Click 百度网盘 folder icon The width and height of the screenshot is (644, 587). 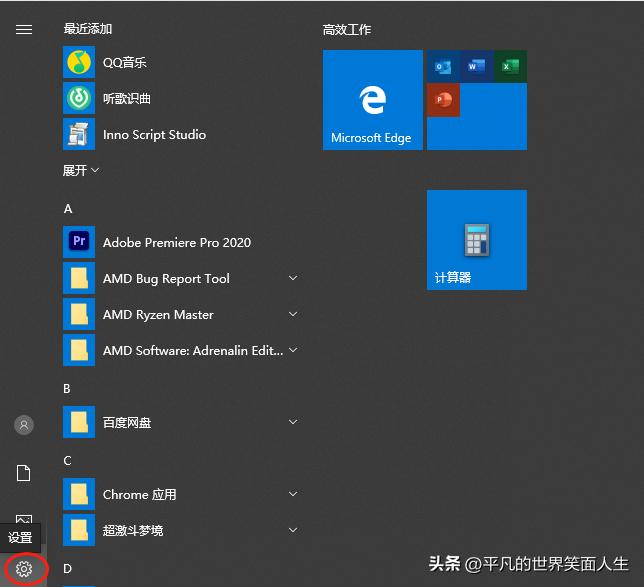(79, 422)
